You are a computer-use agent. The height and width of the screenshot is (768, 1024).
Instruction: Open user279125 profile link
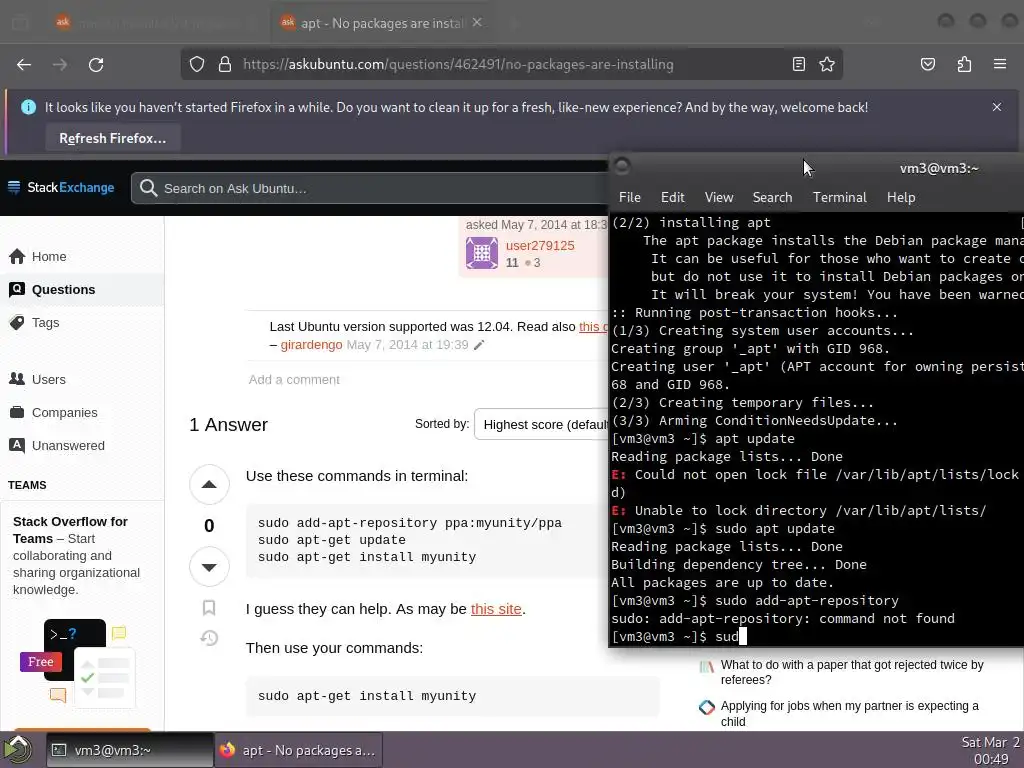(540, 246)
